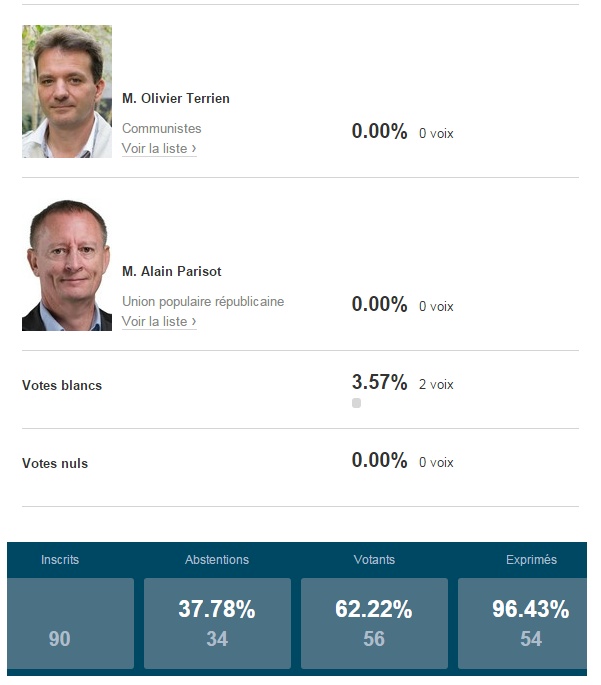601x685 pixels.
Task: Click the 3.57% blank votes percentage
Action: [380, 382]
